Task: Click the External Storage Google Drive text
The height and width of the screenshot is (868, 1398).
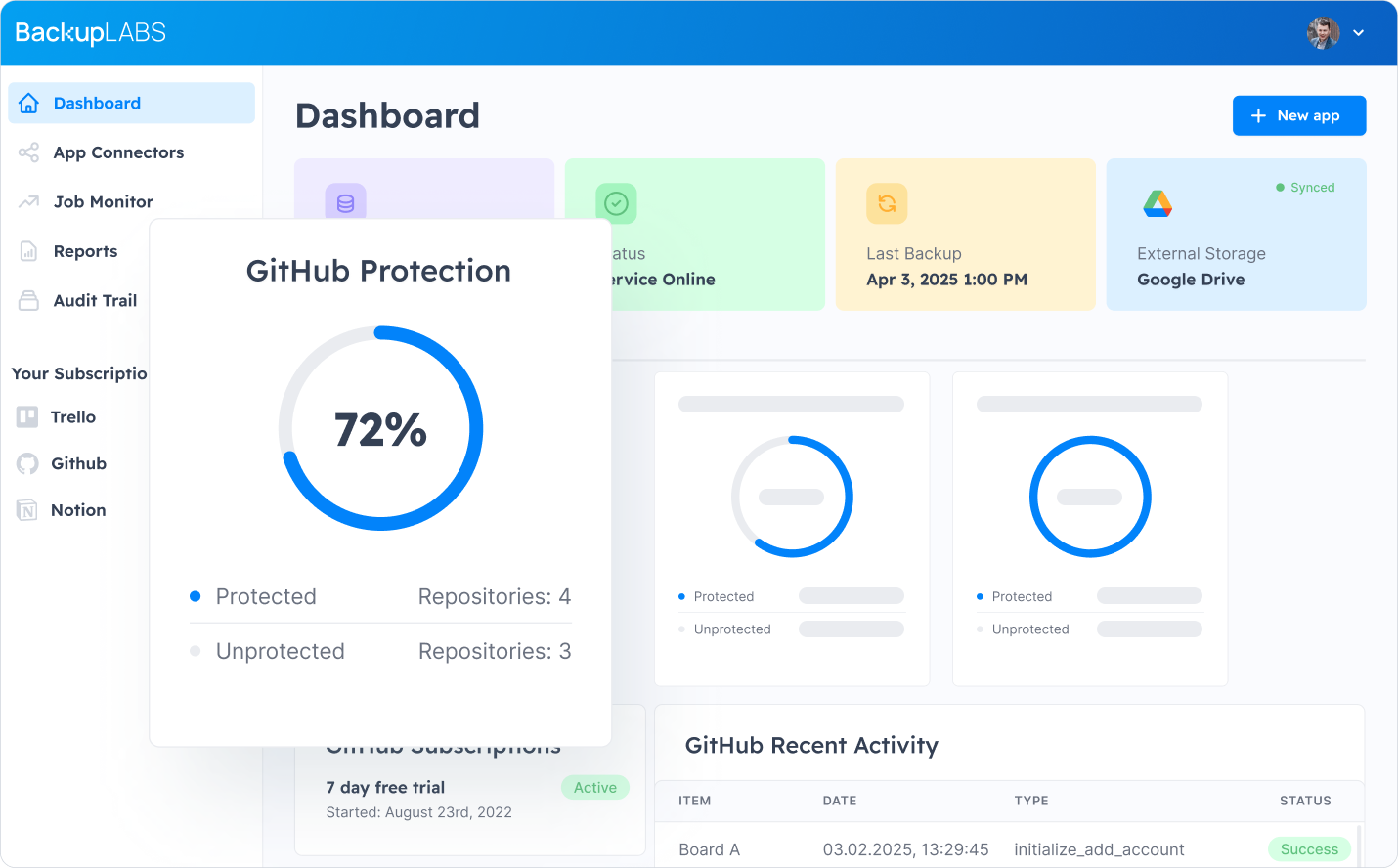Action: pos(1191,280)
